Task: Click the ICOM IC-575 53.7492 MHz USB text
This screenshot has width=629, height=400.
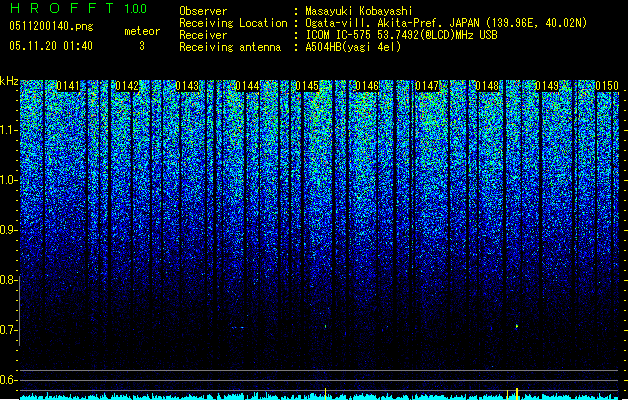Action: 401,35
